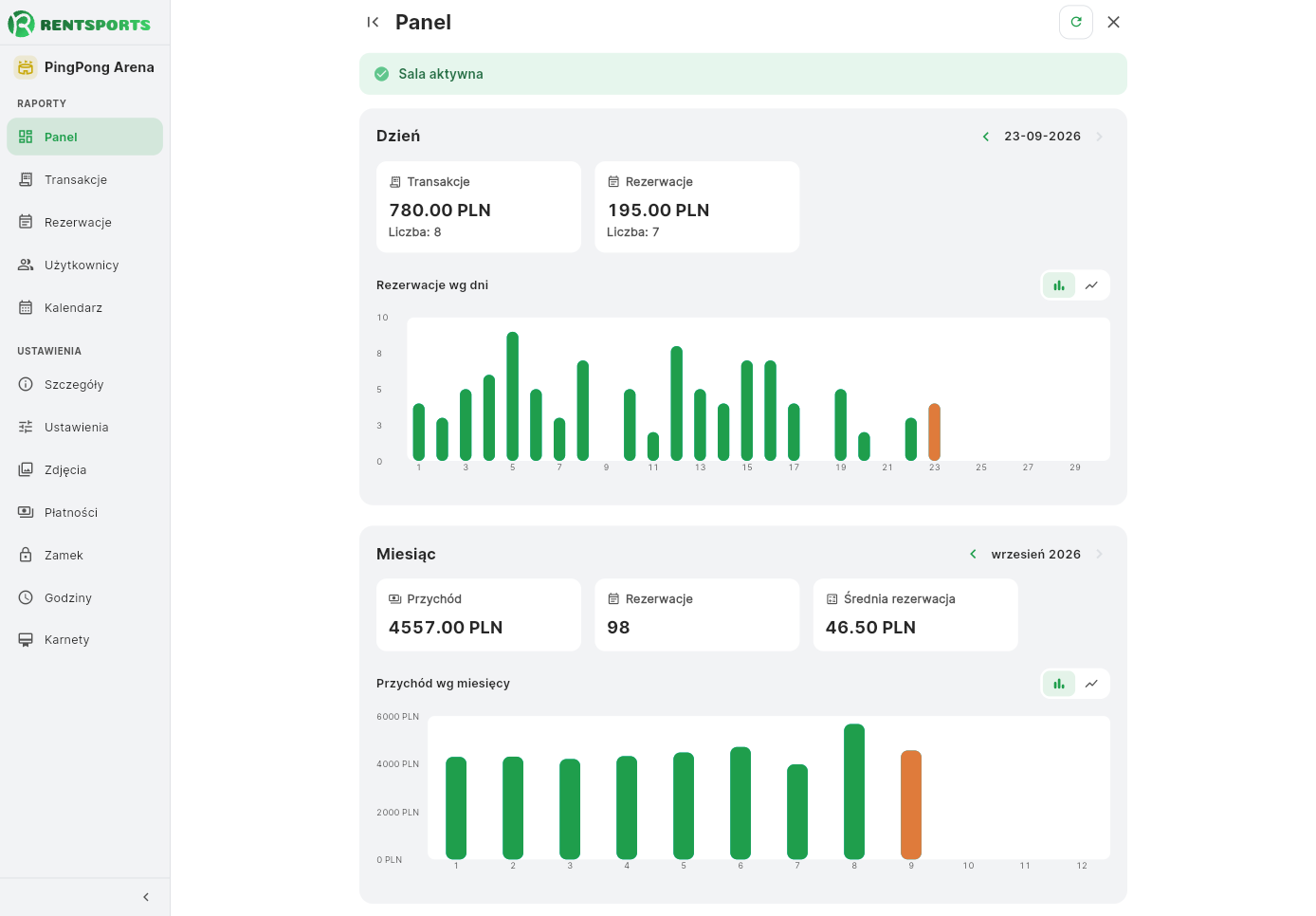Open Rezerwacje in the sidebar
Image resolution: width=1316 pixels, height=916 pixels.
84,222
